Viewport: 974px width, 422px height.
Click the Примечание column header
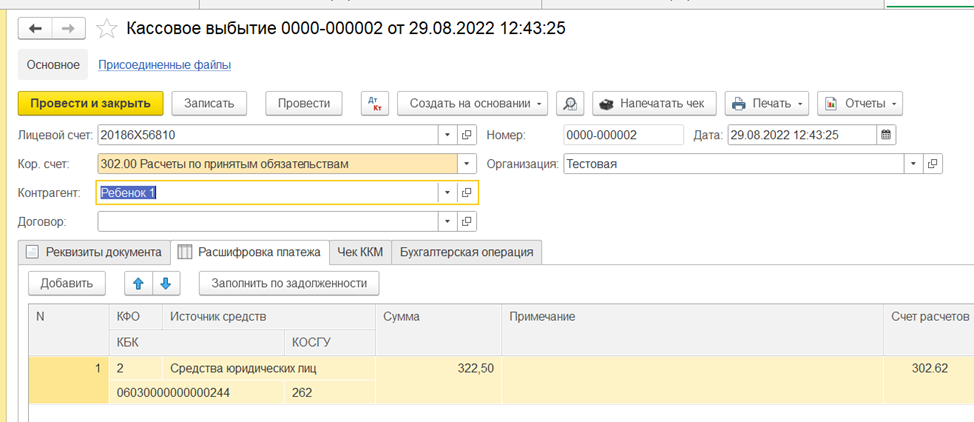coord(693,329)
